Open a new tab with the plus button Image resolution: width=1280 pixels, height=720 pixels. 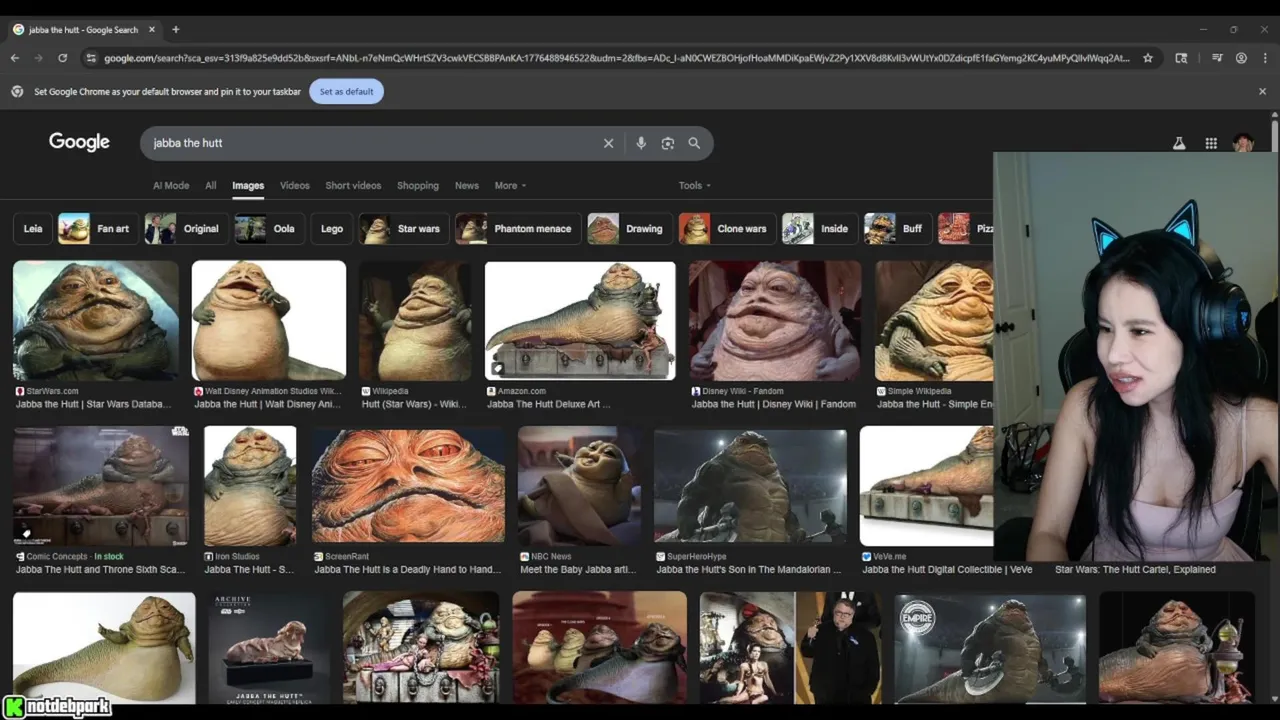click(x=175, y=30)
